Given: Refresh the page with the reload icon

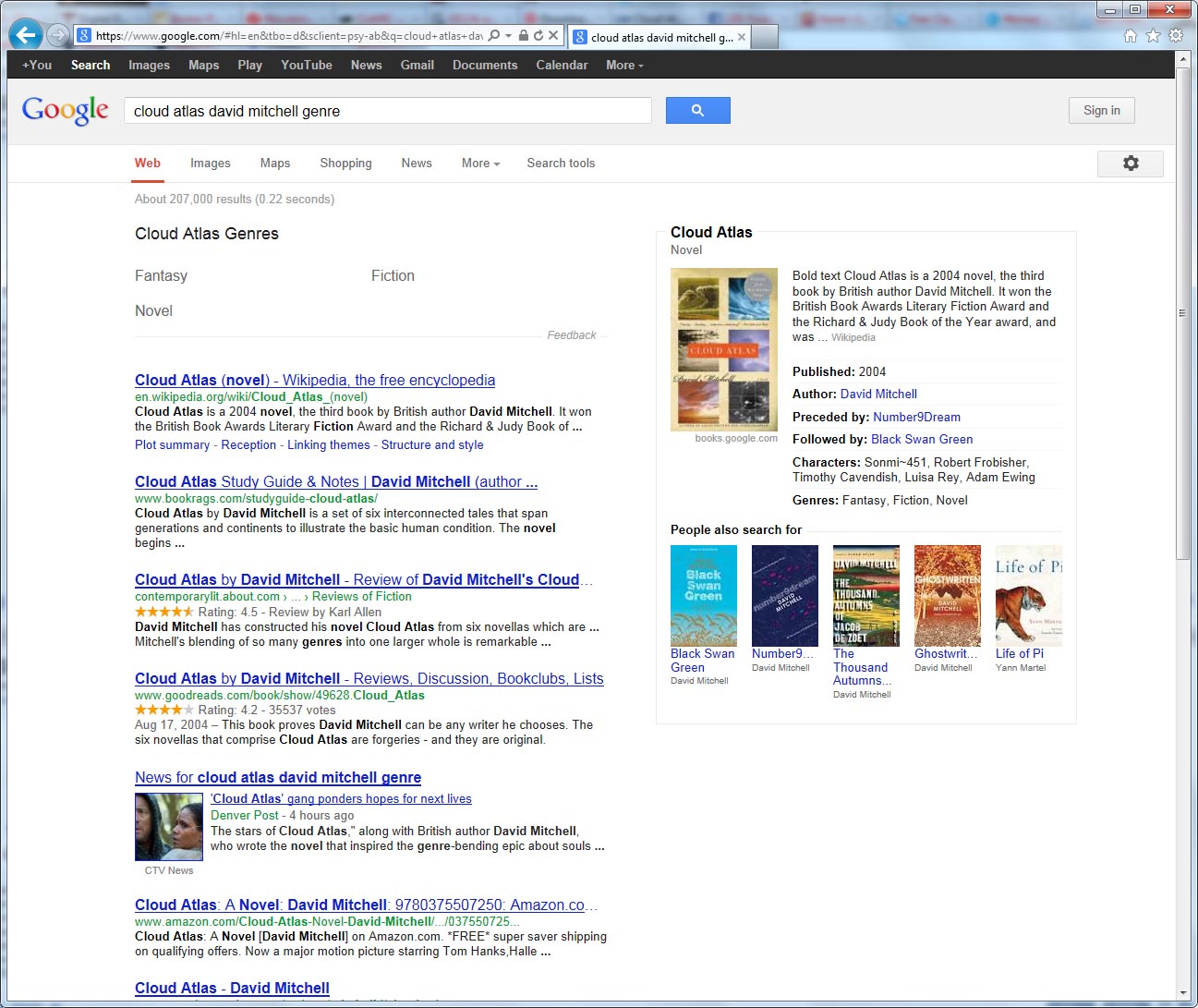Looking at the screenshot, I should click(x=538, y=36).
